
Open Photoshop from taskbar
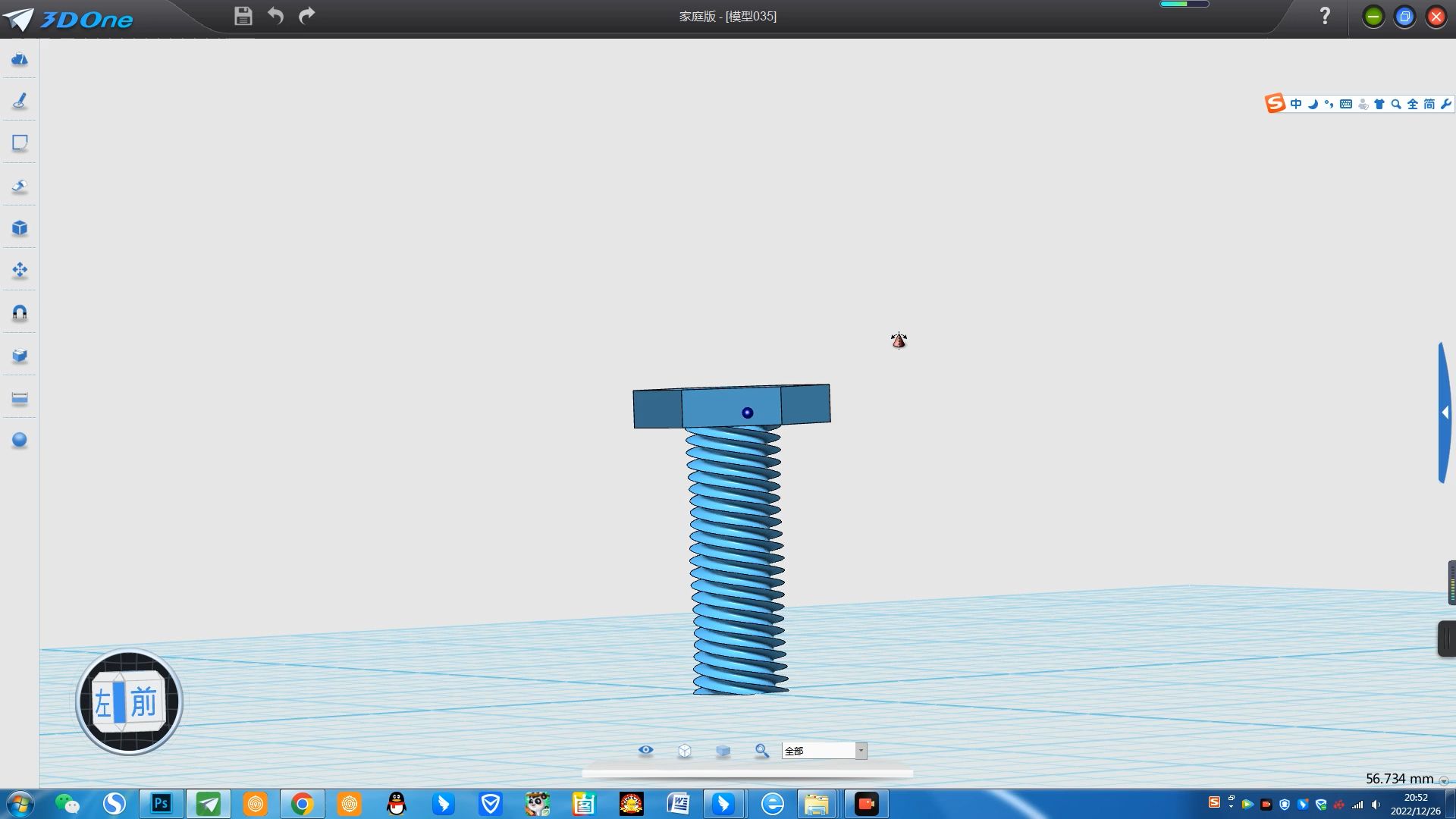(162, 804)
